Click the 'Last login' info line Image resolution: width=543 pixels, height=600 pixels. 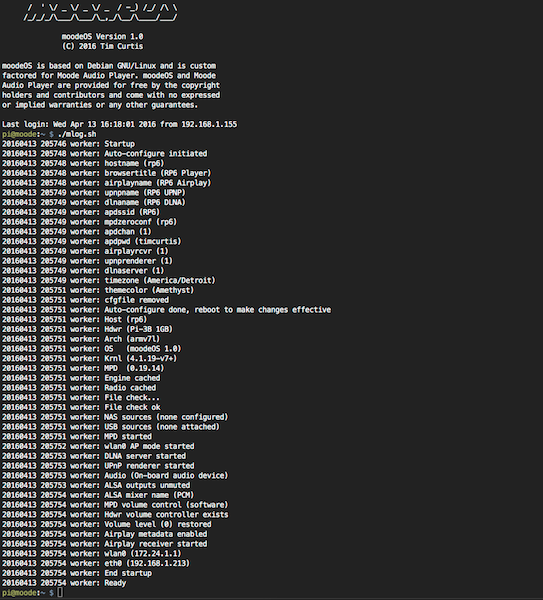click(x=119, y=124)
